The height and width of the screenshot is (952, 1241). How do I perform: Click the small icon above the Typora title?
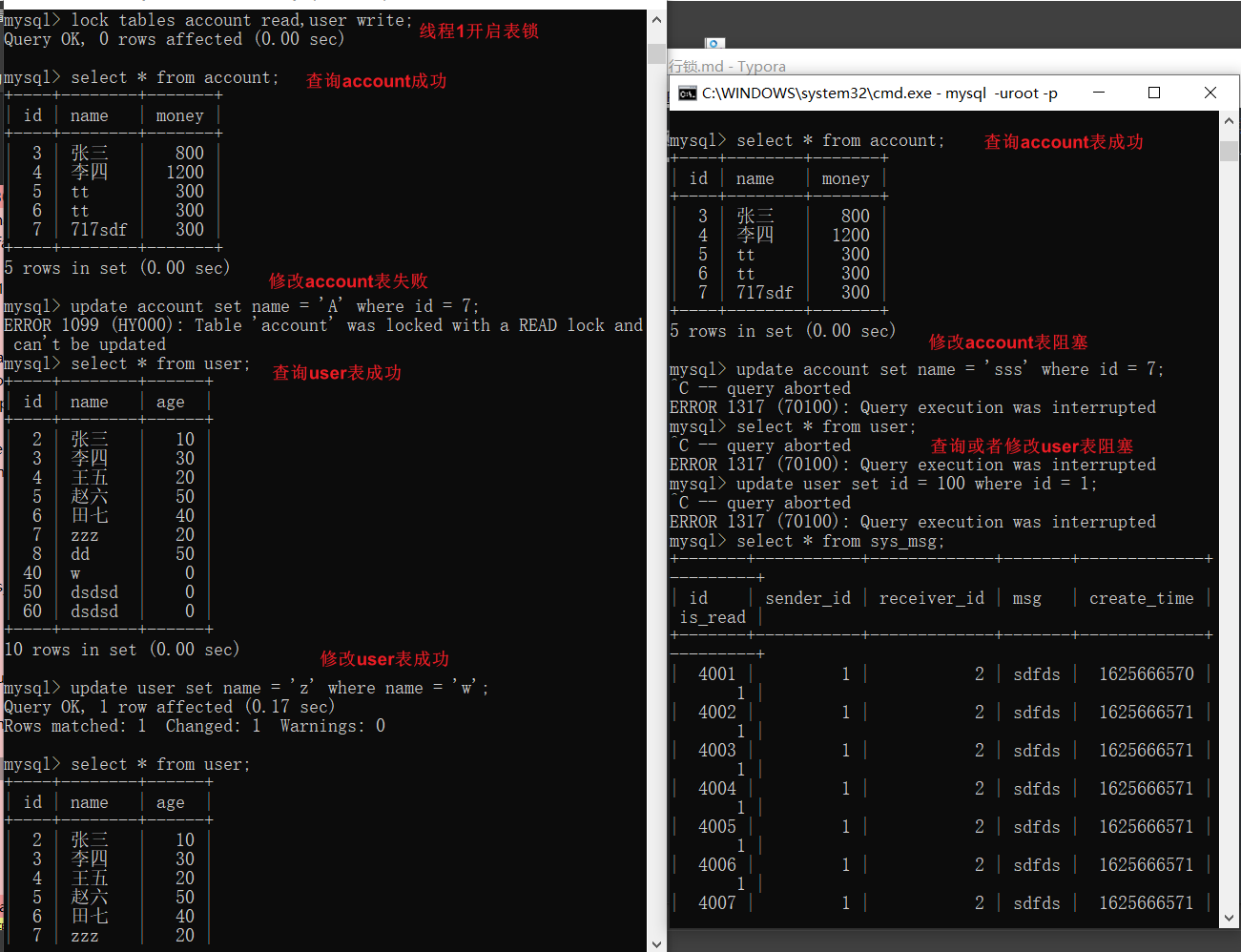714,44
